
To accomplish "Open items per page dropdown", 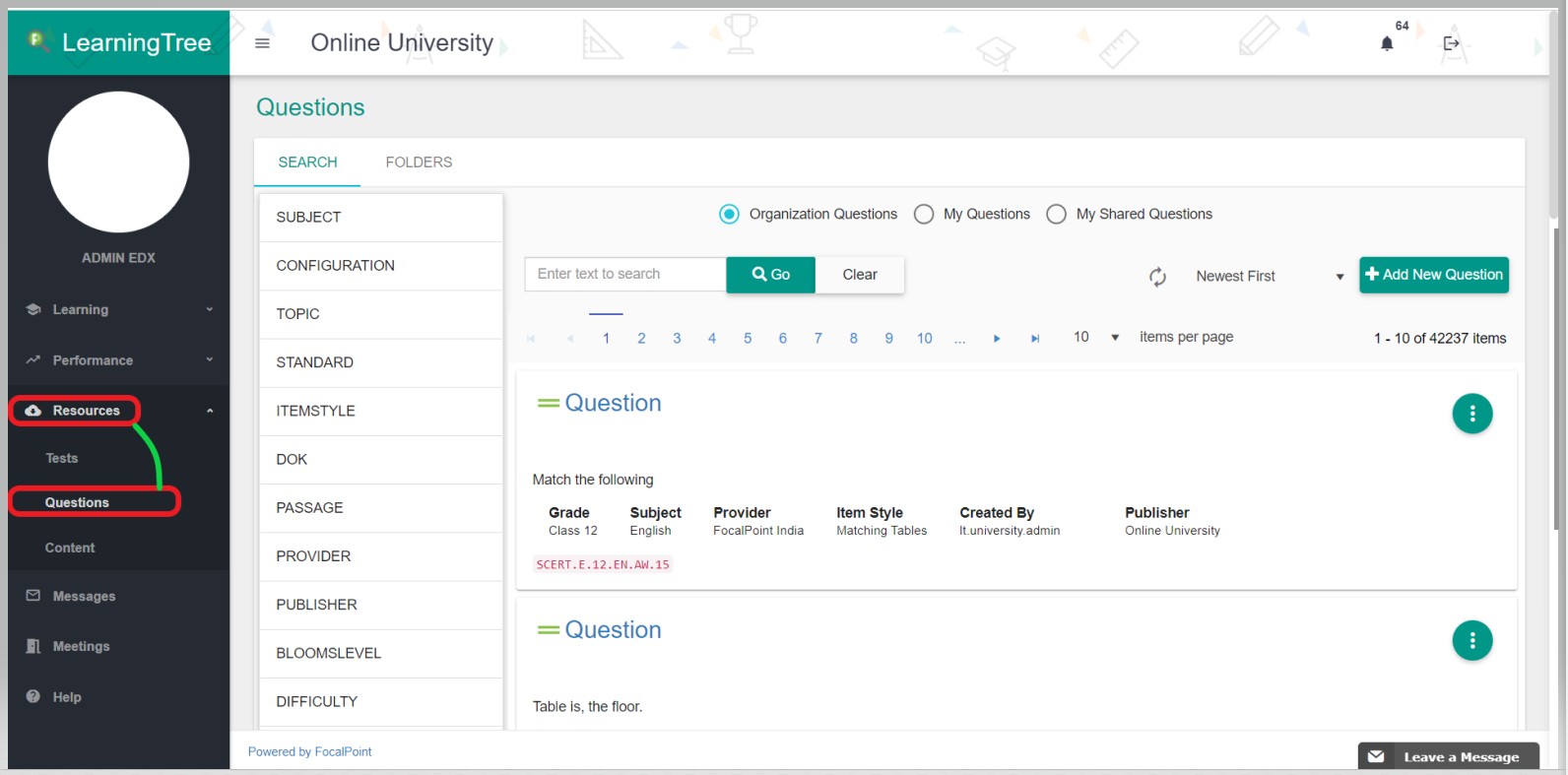I will 1096,338.
